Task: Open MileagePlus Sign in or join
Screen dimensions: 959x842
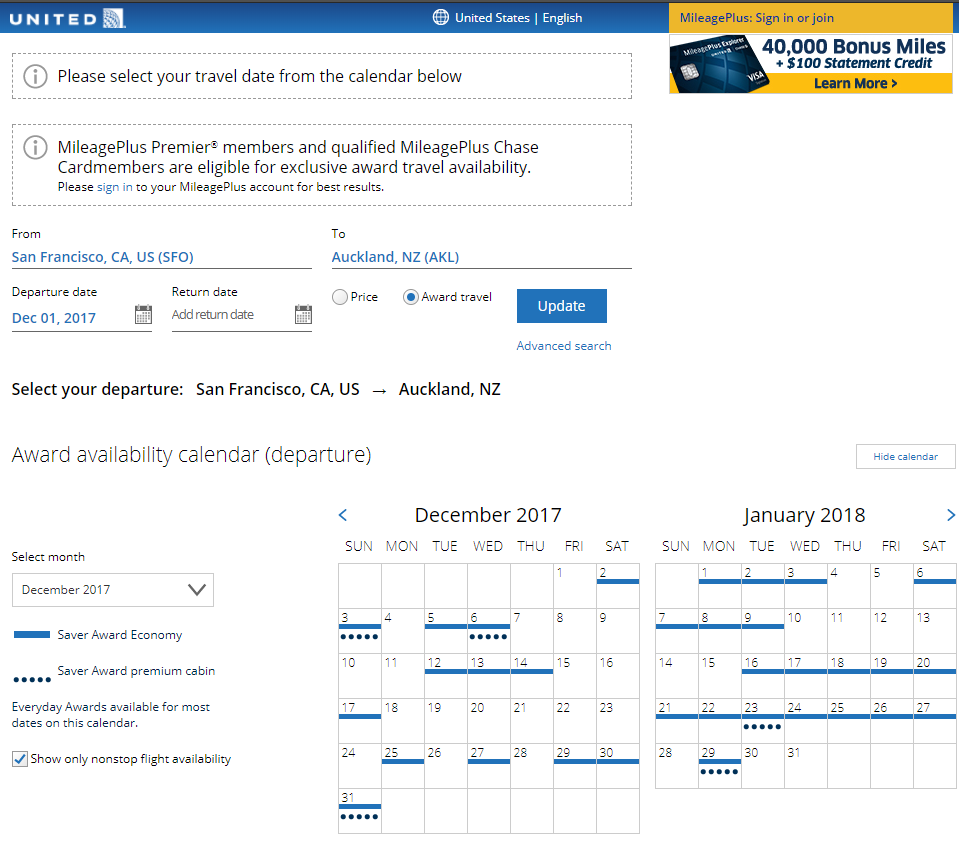Action: tap(757, 18)
